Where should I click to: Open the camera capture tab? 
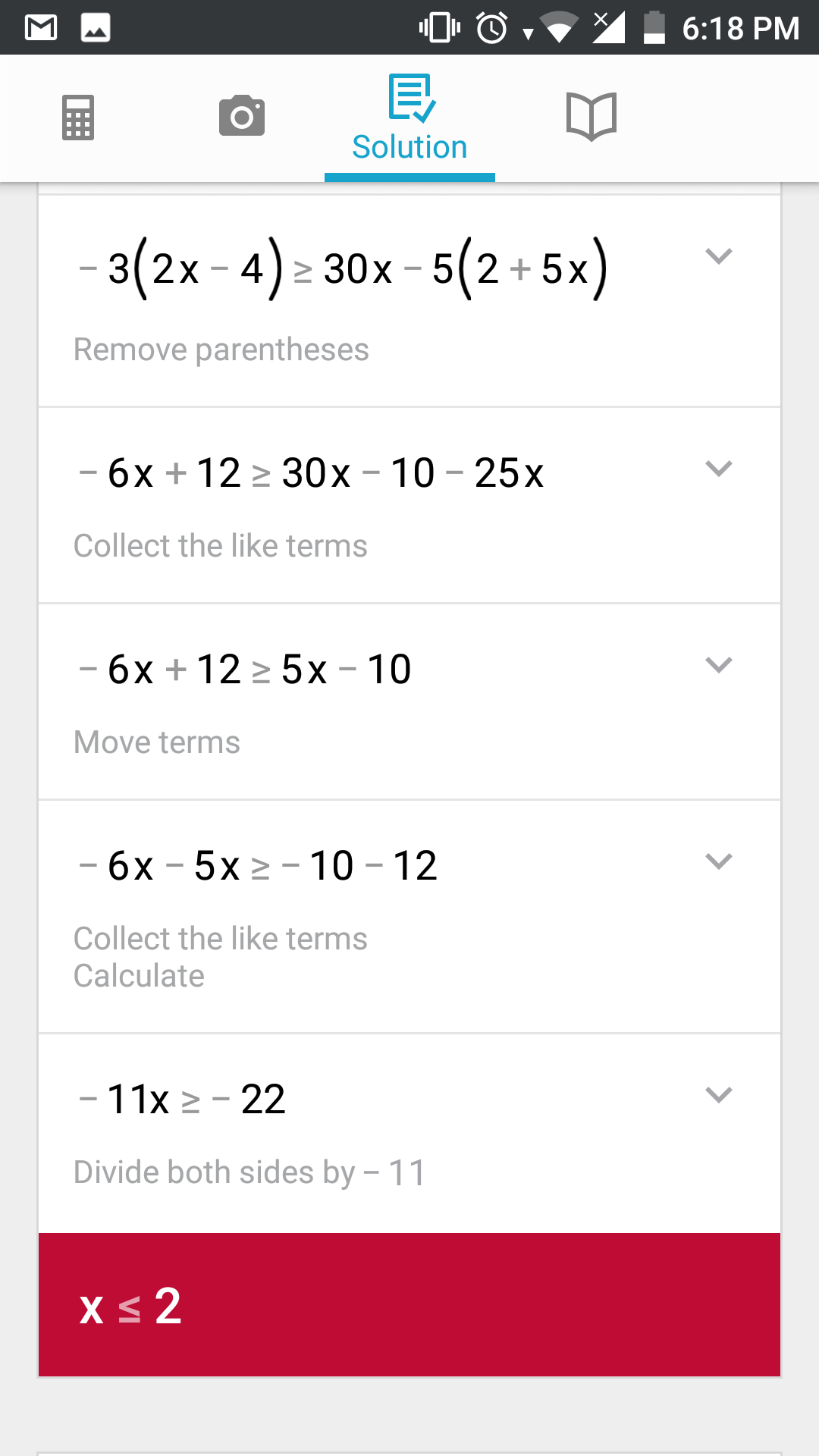coord(242,116)
